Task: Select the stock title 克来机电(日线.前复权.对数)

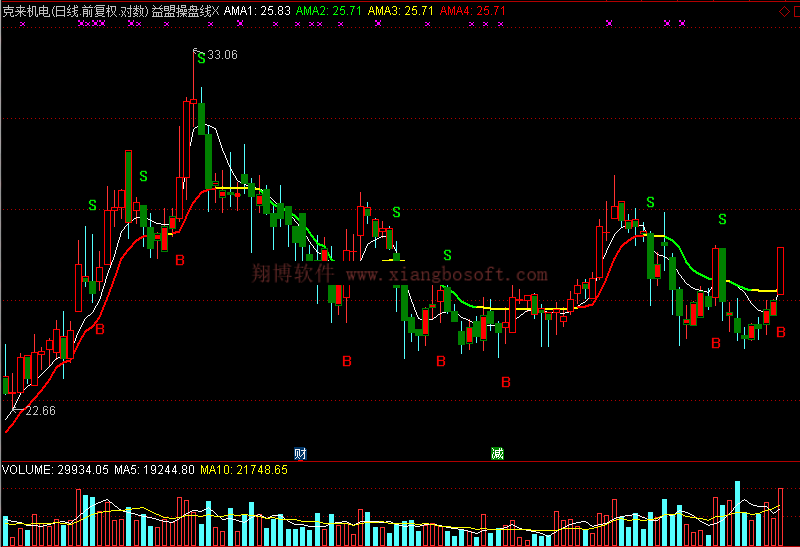Action: point(76,11)
